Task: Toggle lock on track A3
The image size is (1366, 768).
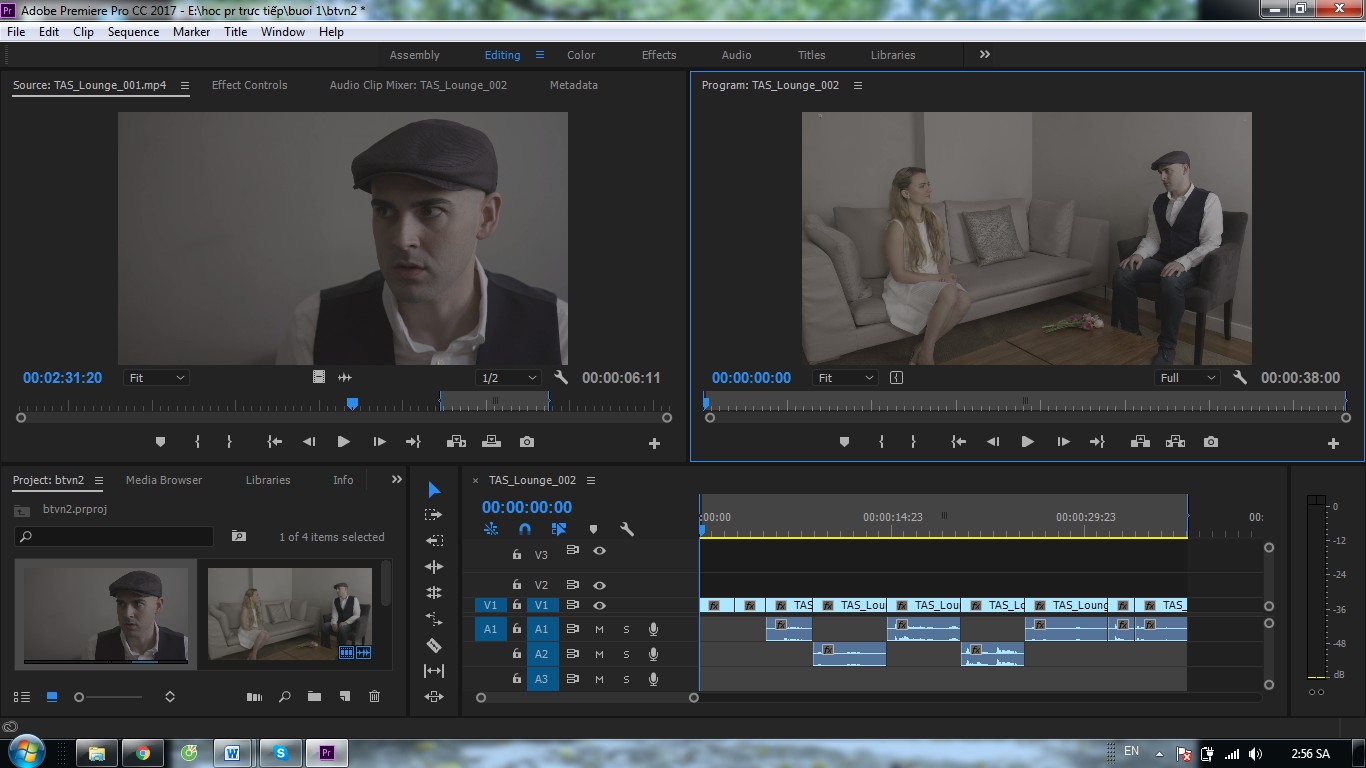Action: tap(517, 679)
